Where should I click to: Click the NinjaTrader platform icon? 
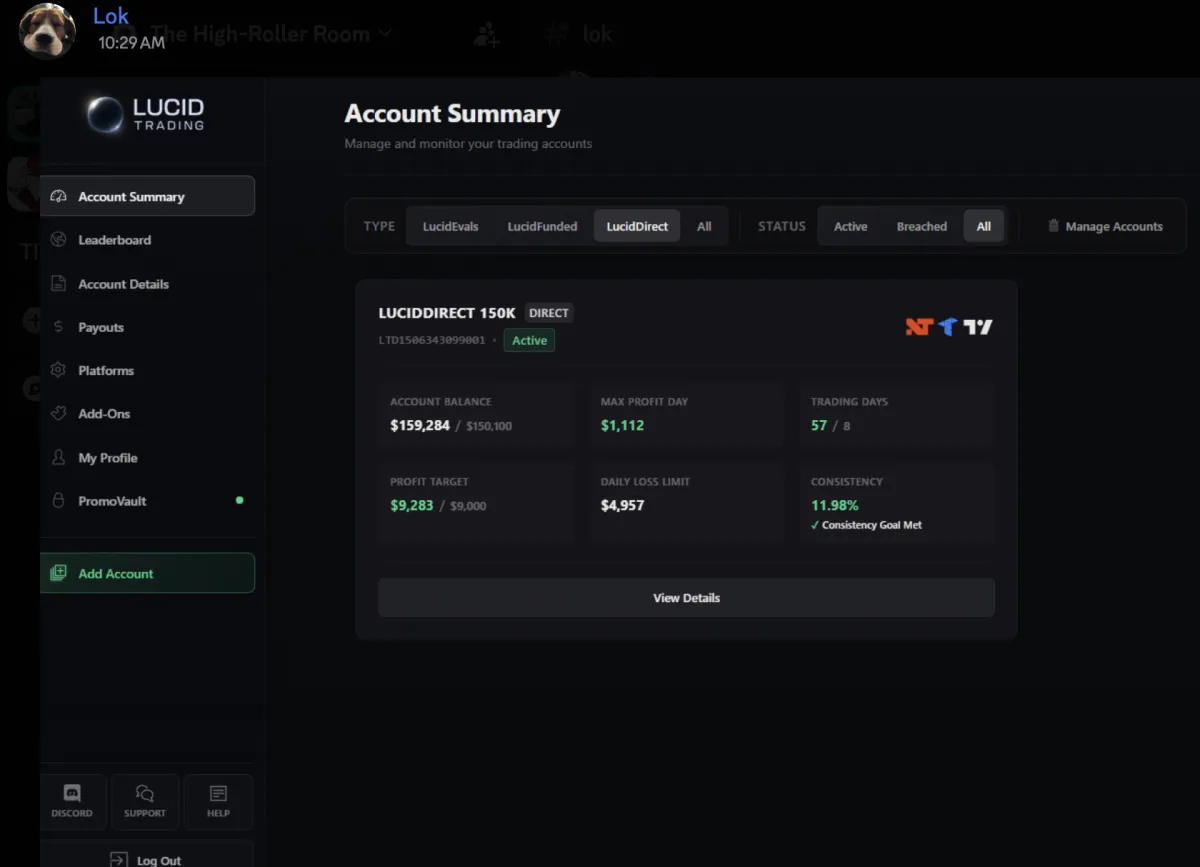[x=919, y=326]
